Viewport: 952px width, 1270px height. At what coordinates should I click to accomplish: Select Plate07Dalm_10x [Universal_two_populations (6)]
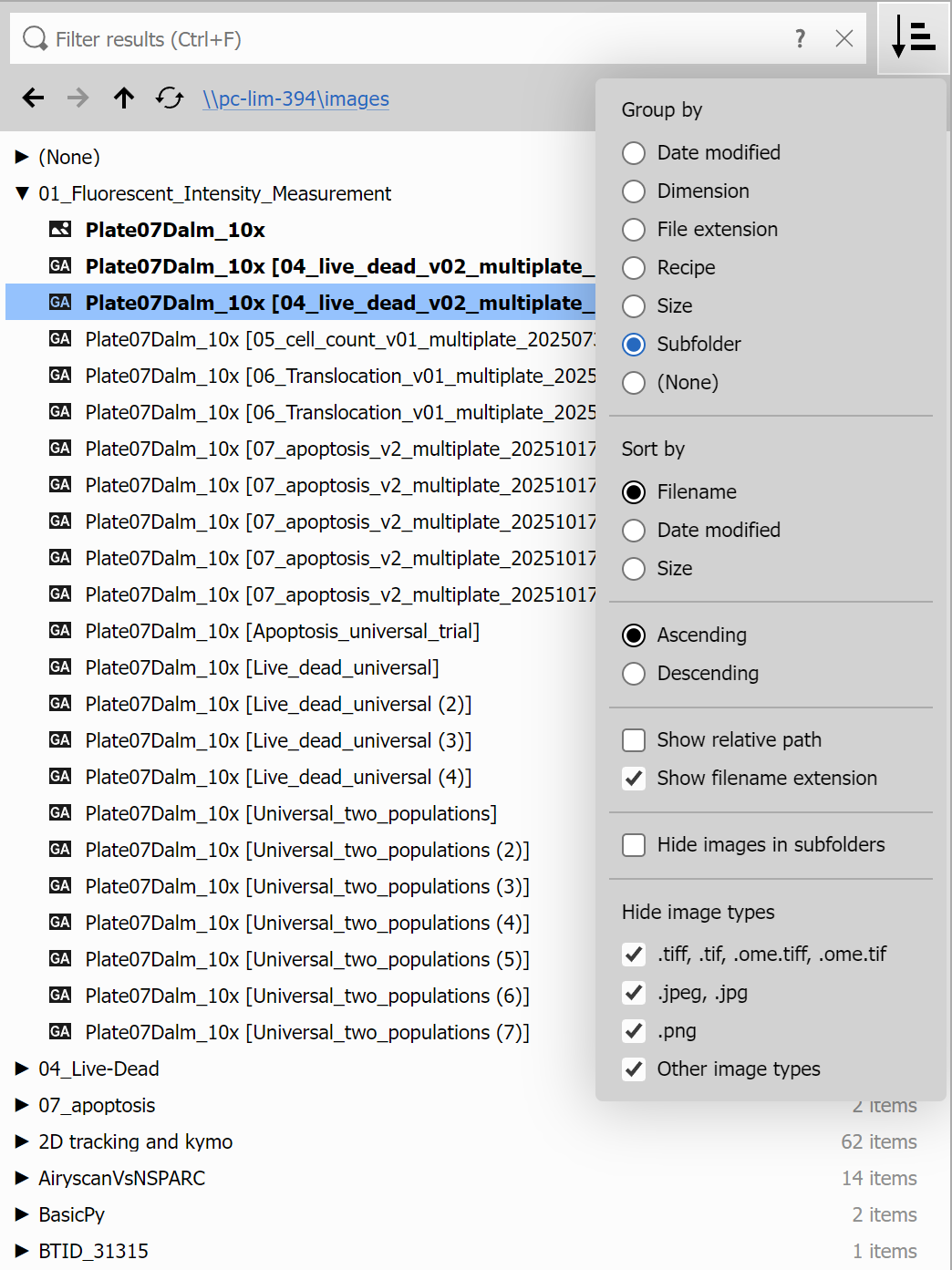coord(307,996)
